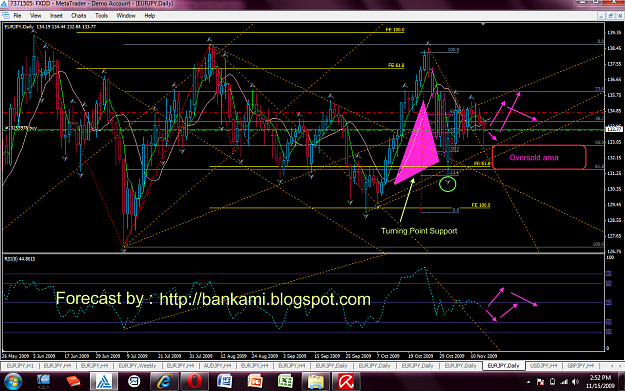625x391 pixels.
Task: Click the battery power tray icon
Action: 552,382
